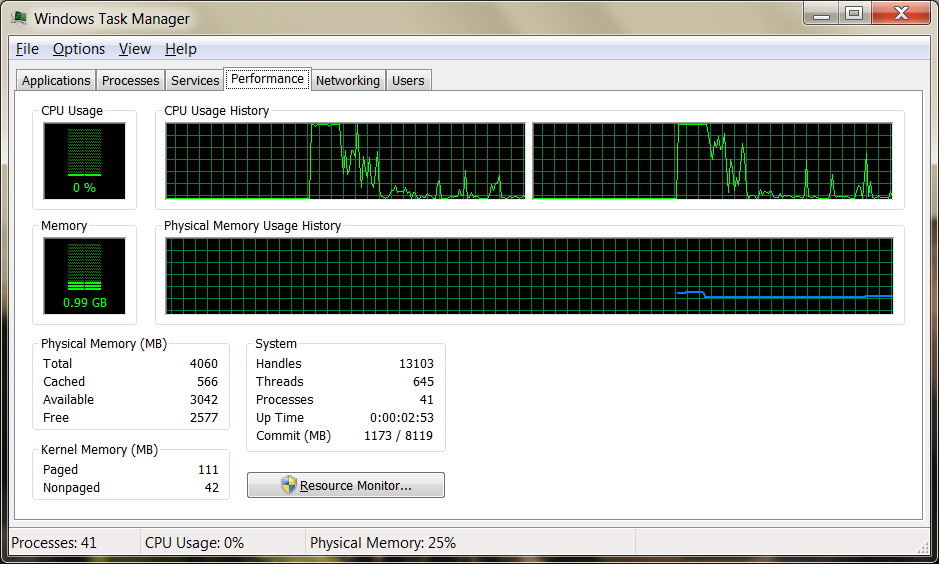Switch to the Applications tab

click(56, 80)
